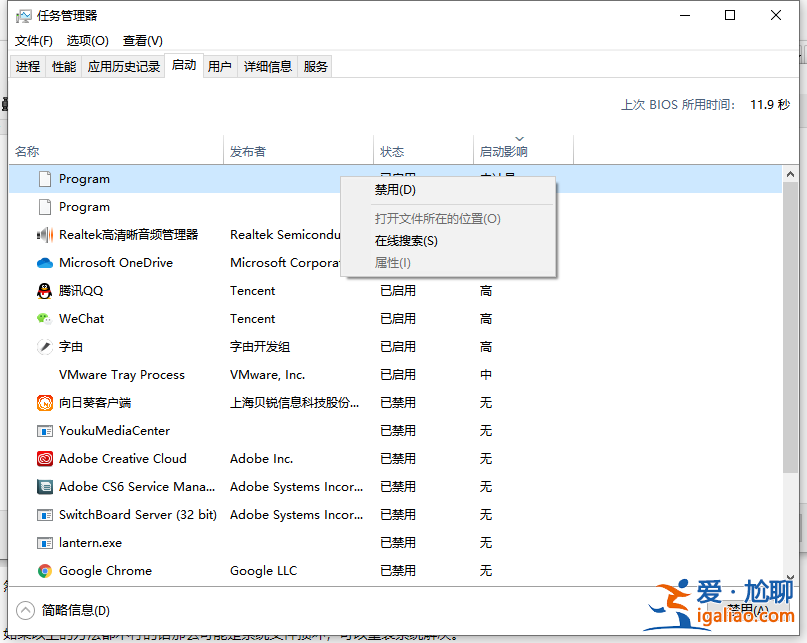
Task: Select the second Program startup entry
Action: point(84,206)
